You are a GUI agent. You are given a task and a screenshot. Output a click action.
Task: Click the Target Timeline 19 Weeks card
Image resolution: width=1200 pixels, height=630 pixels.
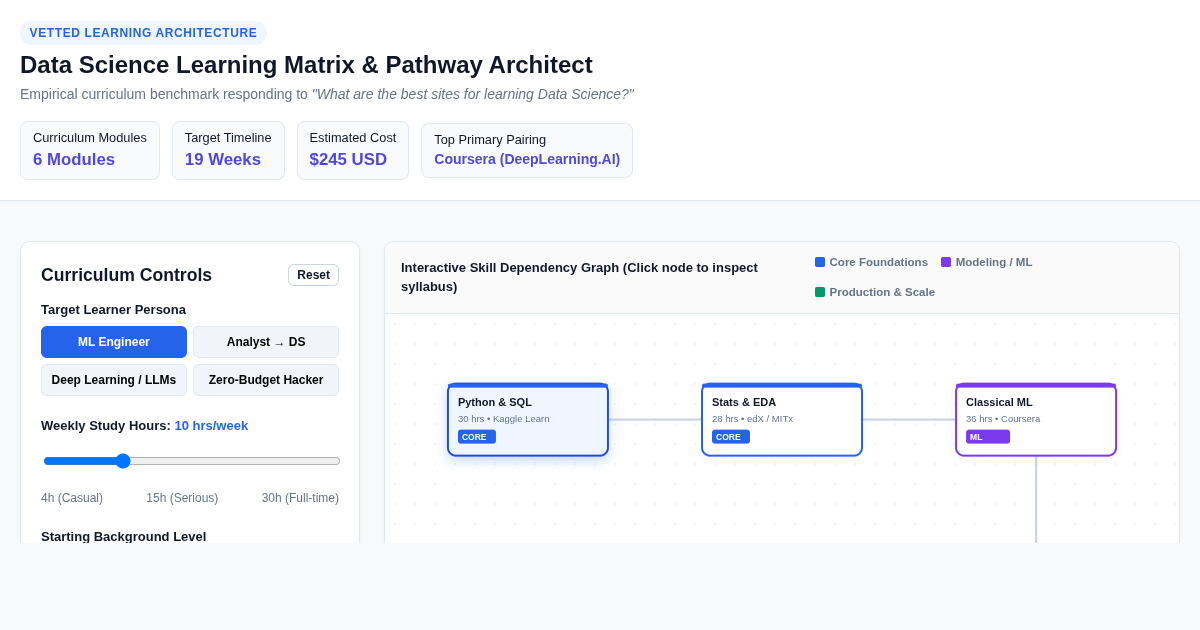coord(228,151)
